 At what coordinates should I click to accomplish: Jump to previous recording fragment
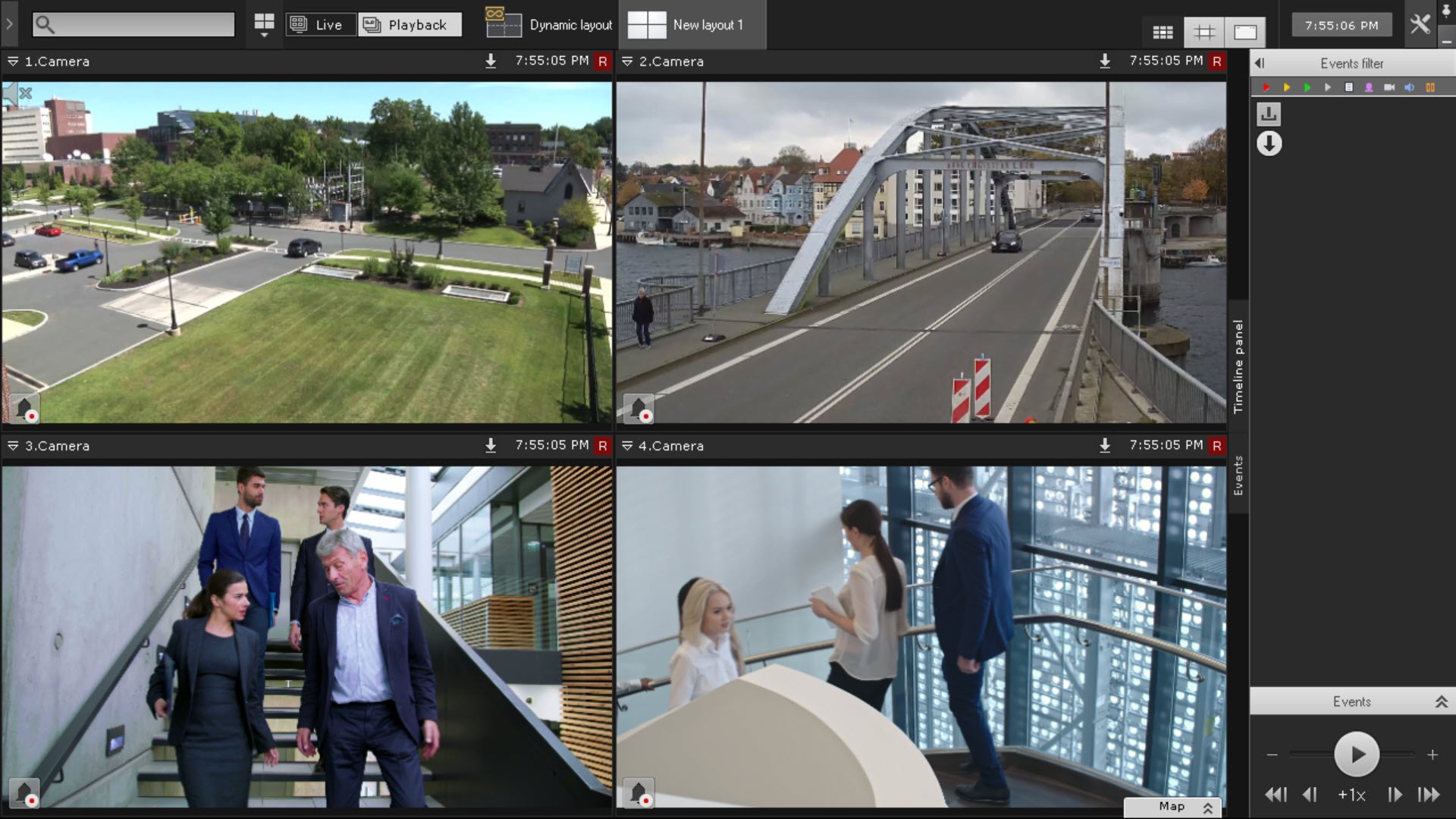pos(1276,794)
